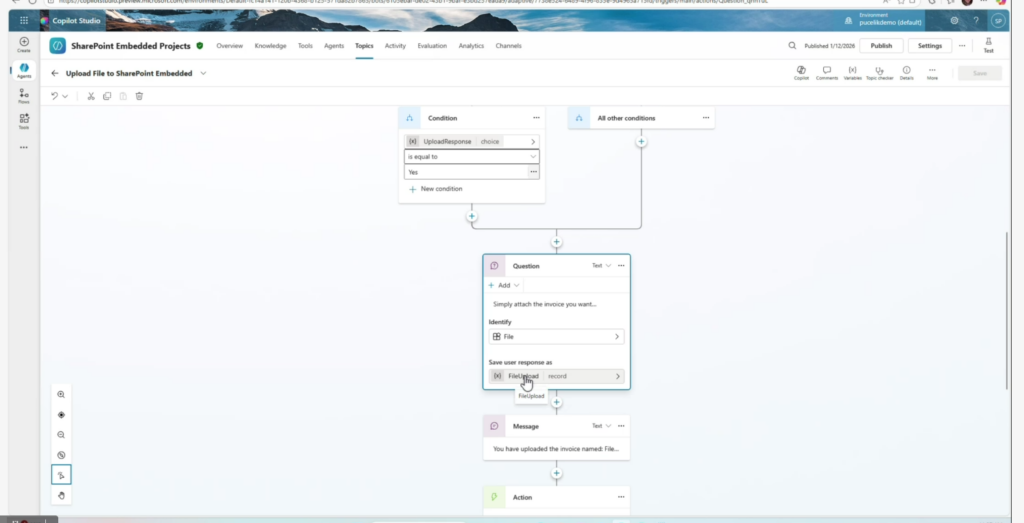Delete selected node with trash icon
The height and width of the screenshot is (523, 1024).
pos(139,96)
